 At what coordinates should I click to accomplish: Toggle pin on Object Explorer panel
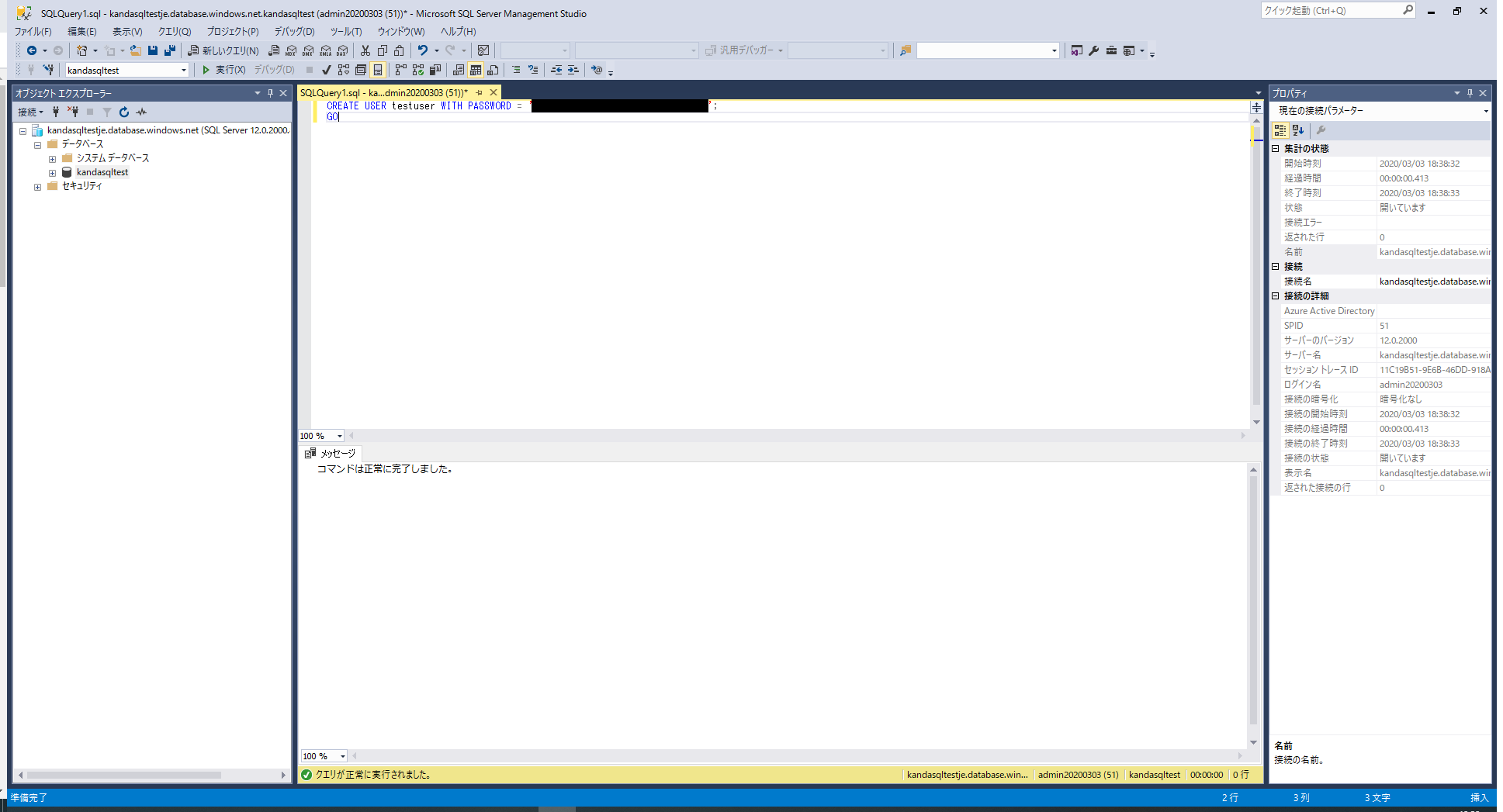(x=270, y=93)
